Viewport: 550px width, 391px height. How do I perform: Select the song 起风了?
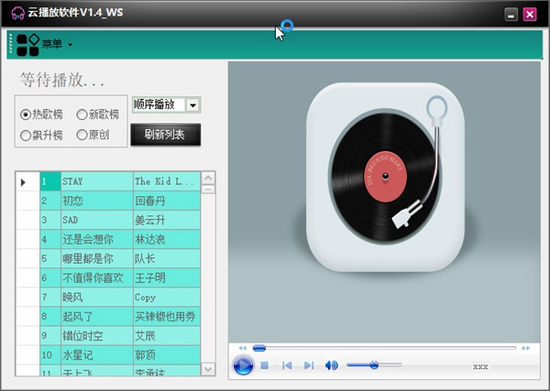tap(97, 316)
